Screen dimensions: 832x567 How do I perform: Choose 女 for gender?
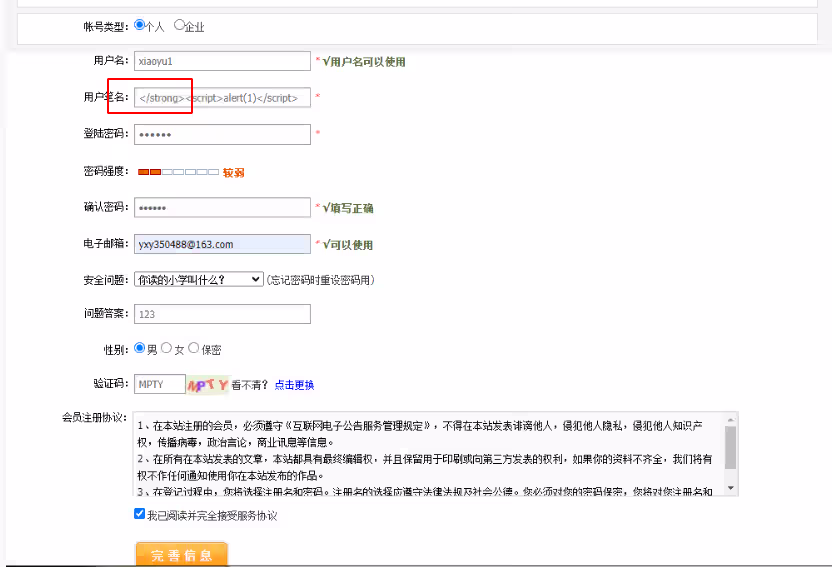(x=167, y=349)
